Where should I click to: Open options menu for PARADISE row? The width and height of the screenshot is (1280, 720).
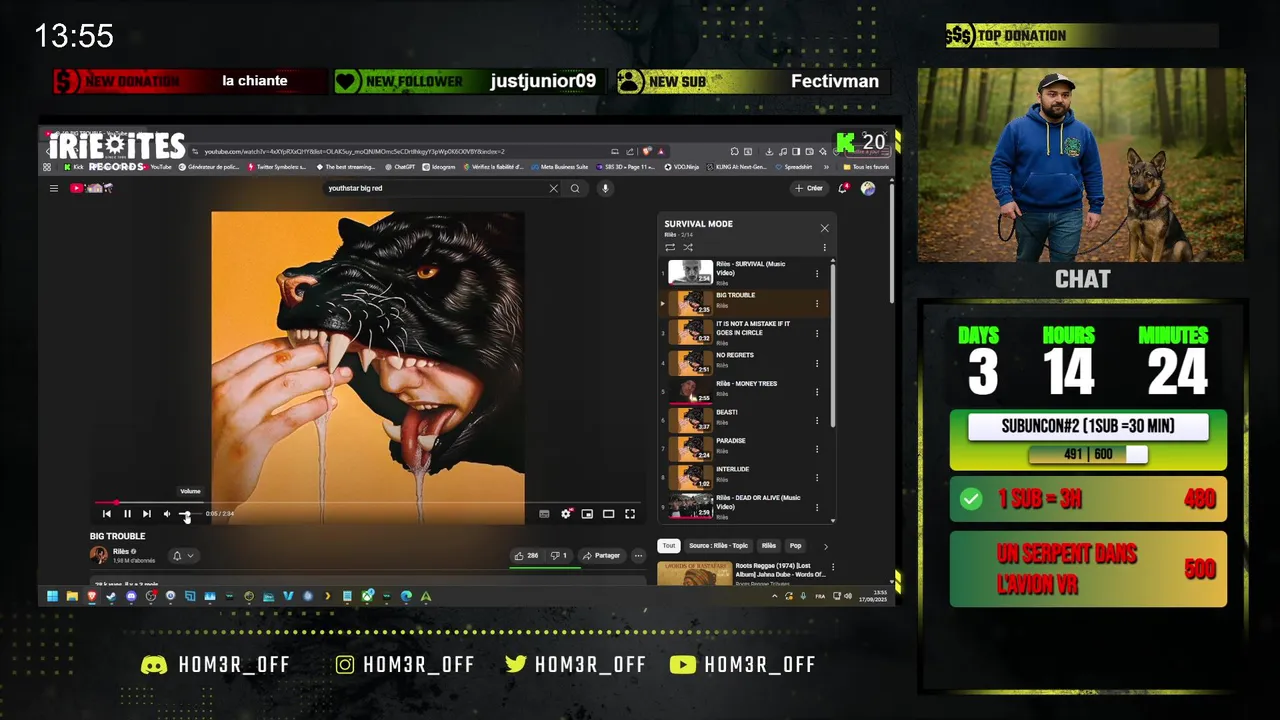tap(816, 449)
